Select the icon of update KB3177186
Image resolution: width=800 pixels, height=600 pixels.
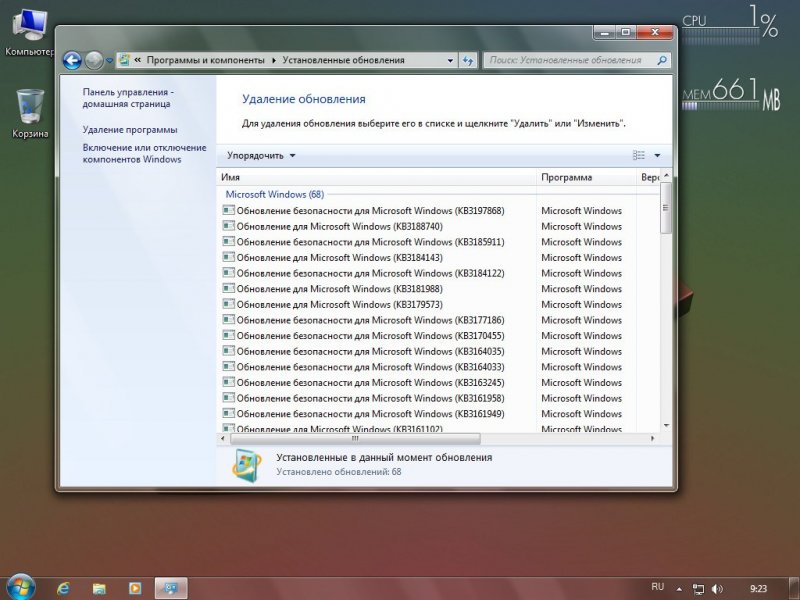pyautogui.click(x=229, y=320)
